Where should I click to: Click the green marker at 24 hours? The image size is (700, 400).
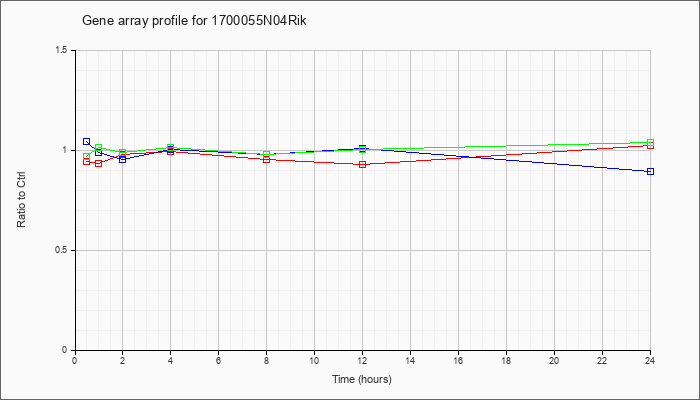tap(650, 142)
